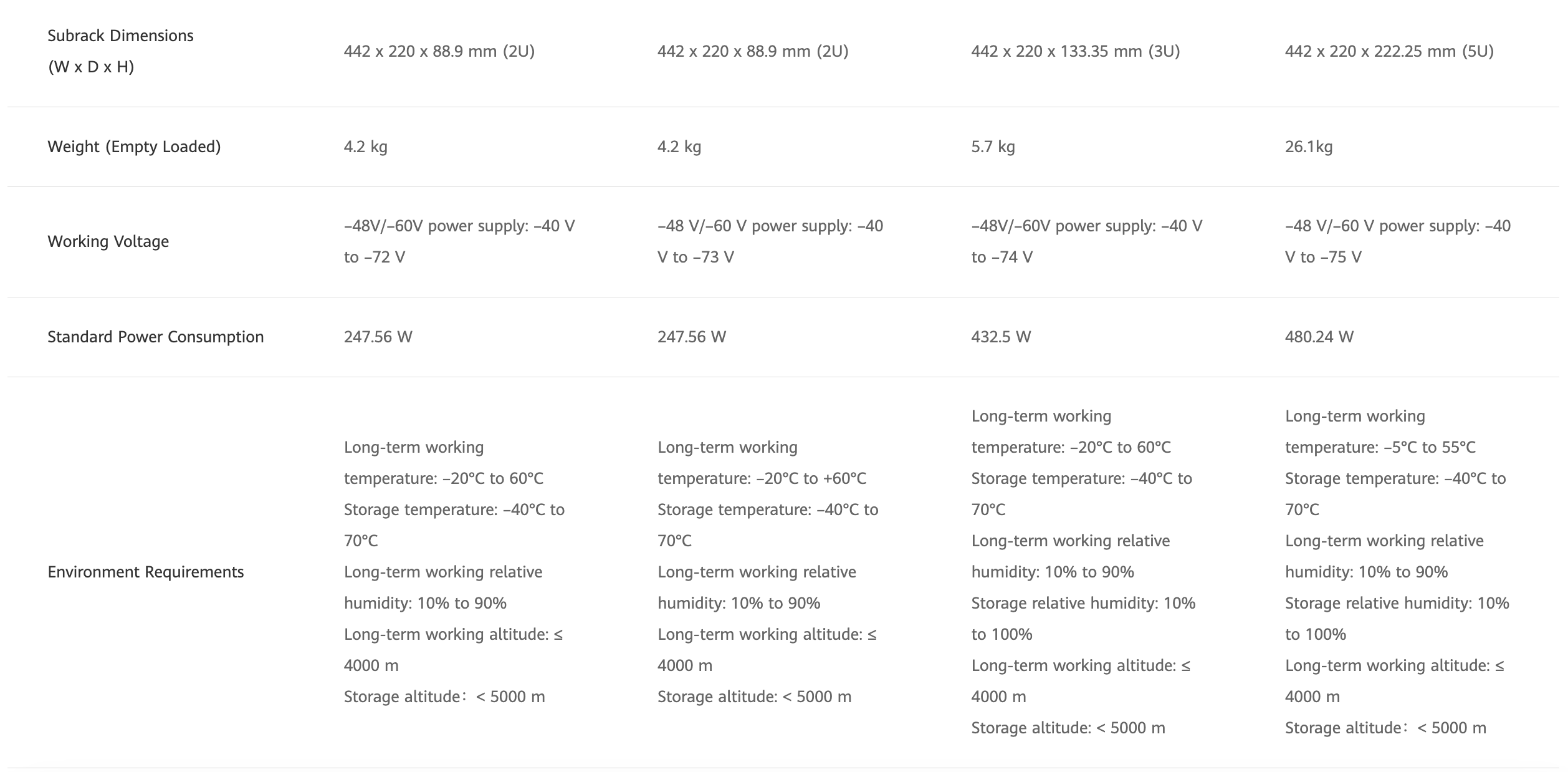Click the –20°C to +60°C temperature text
This screenshot has width=1568, height=772.
click(811, 478)
